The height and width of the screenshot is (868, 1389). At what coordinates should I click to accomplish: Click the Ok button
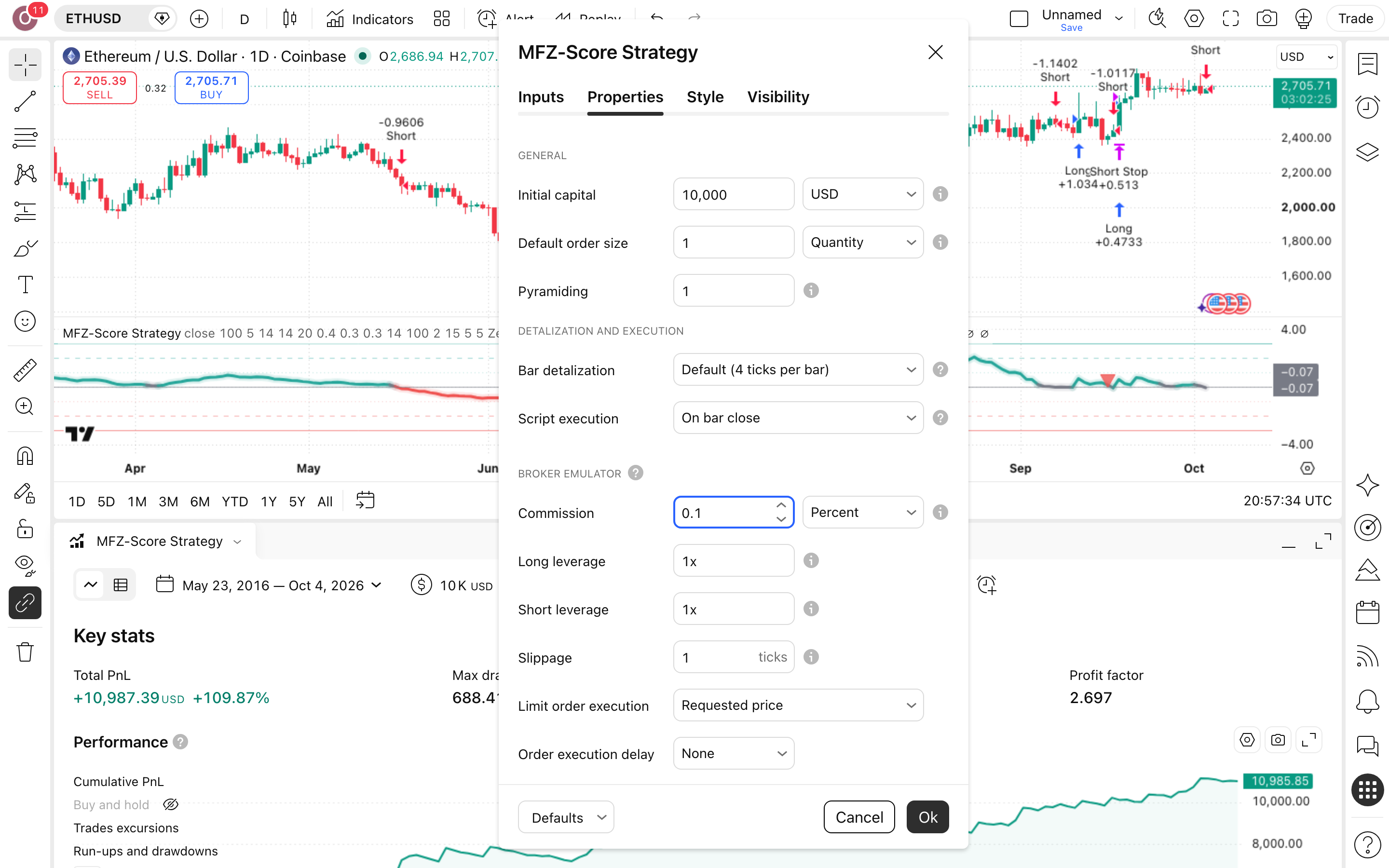927,817
